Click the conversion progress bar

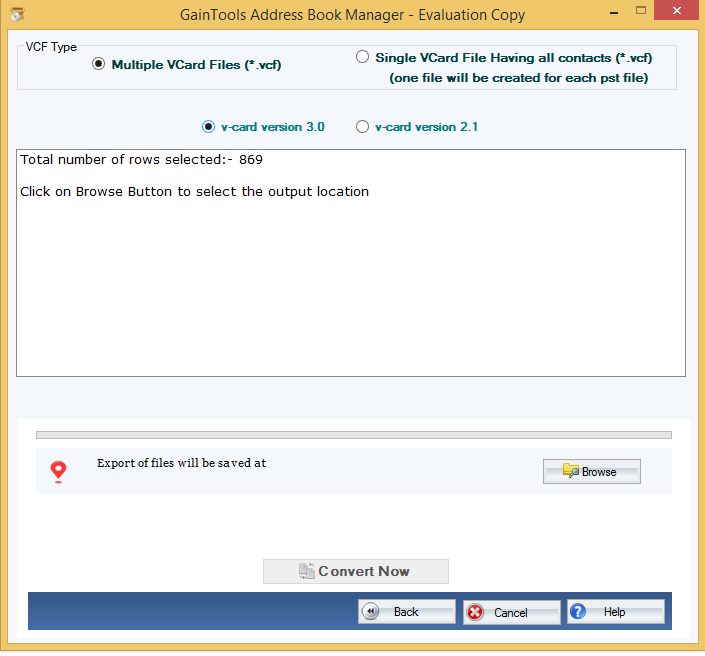coord(354,435)
